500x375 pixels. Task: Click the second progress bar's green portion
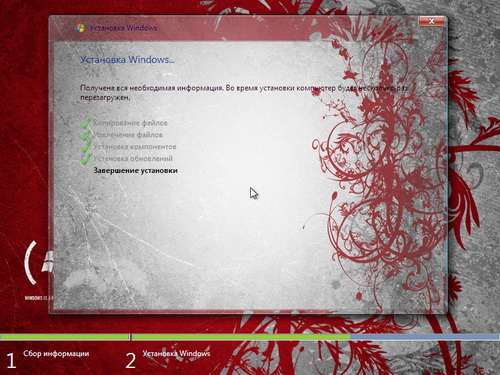point(241,337)
